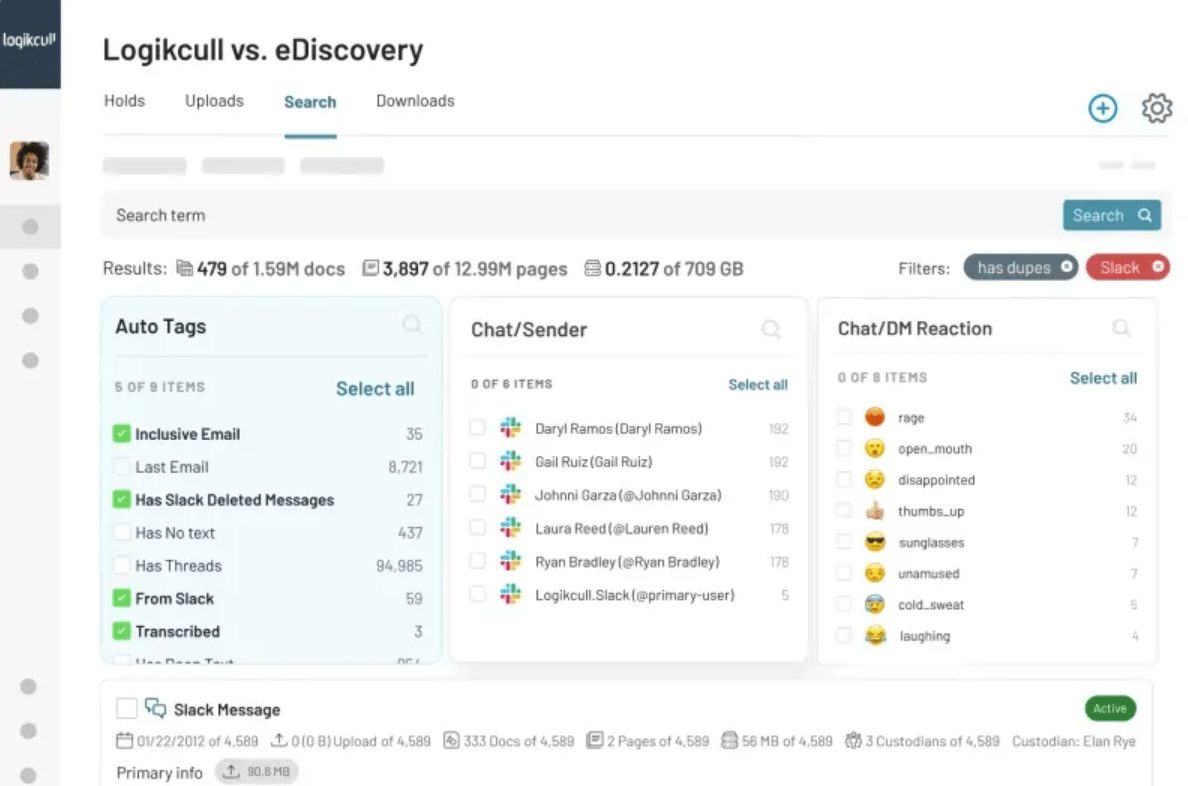Click Slack icon next to Johnni Garza

[x=511, y=494]
